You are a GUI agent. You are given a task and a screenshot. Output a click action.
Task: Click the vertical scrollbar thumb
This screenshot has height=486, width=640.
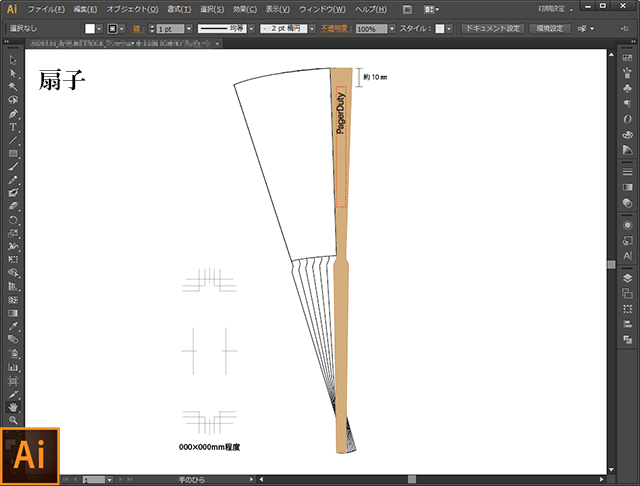(x=610, y=264)
